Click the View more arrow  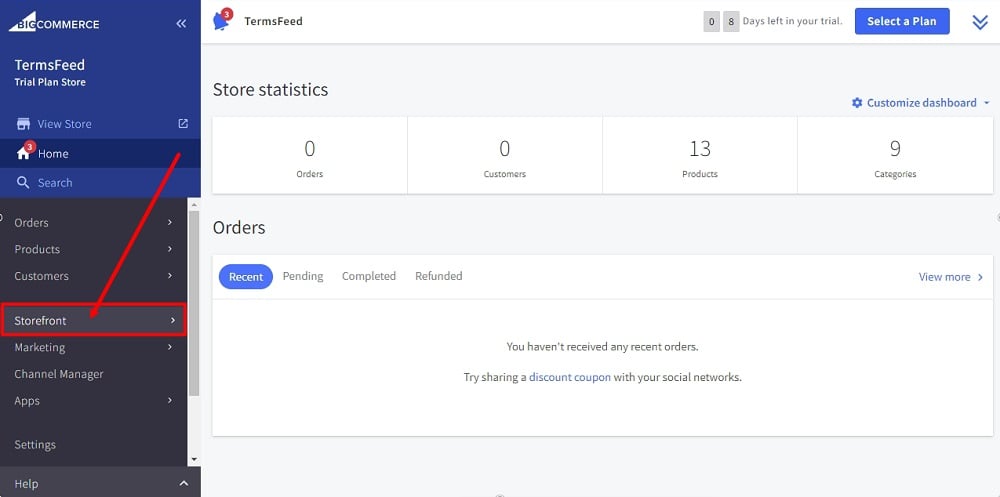(x=980, y=277)
